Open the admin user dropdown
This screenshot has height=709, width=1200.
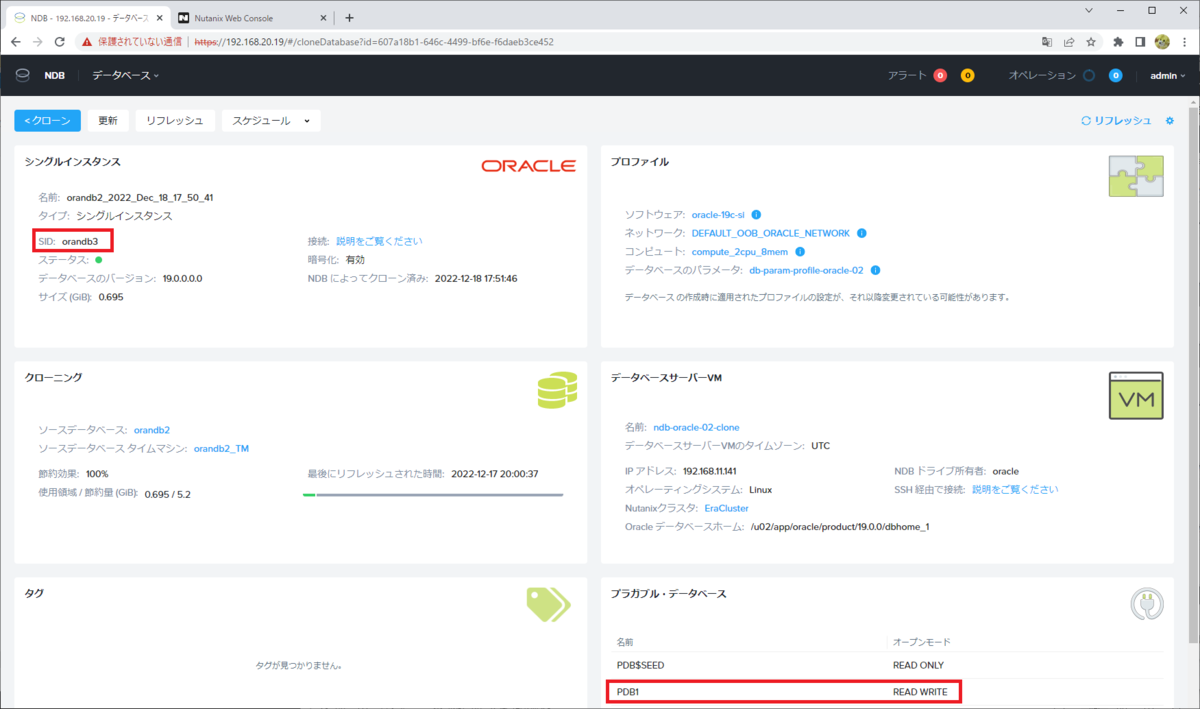click(x=1167, y=75)
